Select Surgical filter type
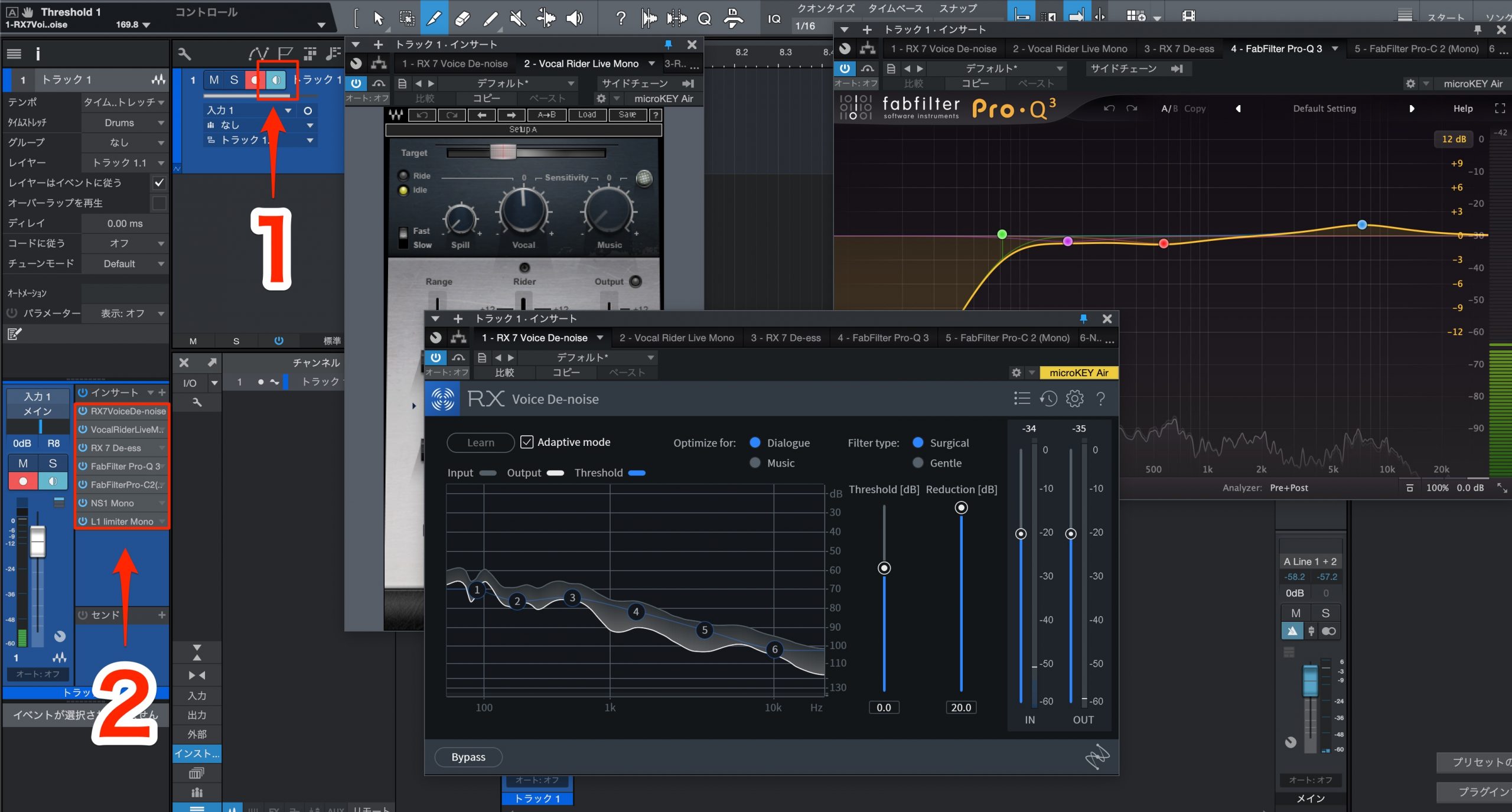Image resolution: width=1512 pixels, height=812 pixels. click(x=918, y=442)
